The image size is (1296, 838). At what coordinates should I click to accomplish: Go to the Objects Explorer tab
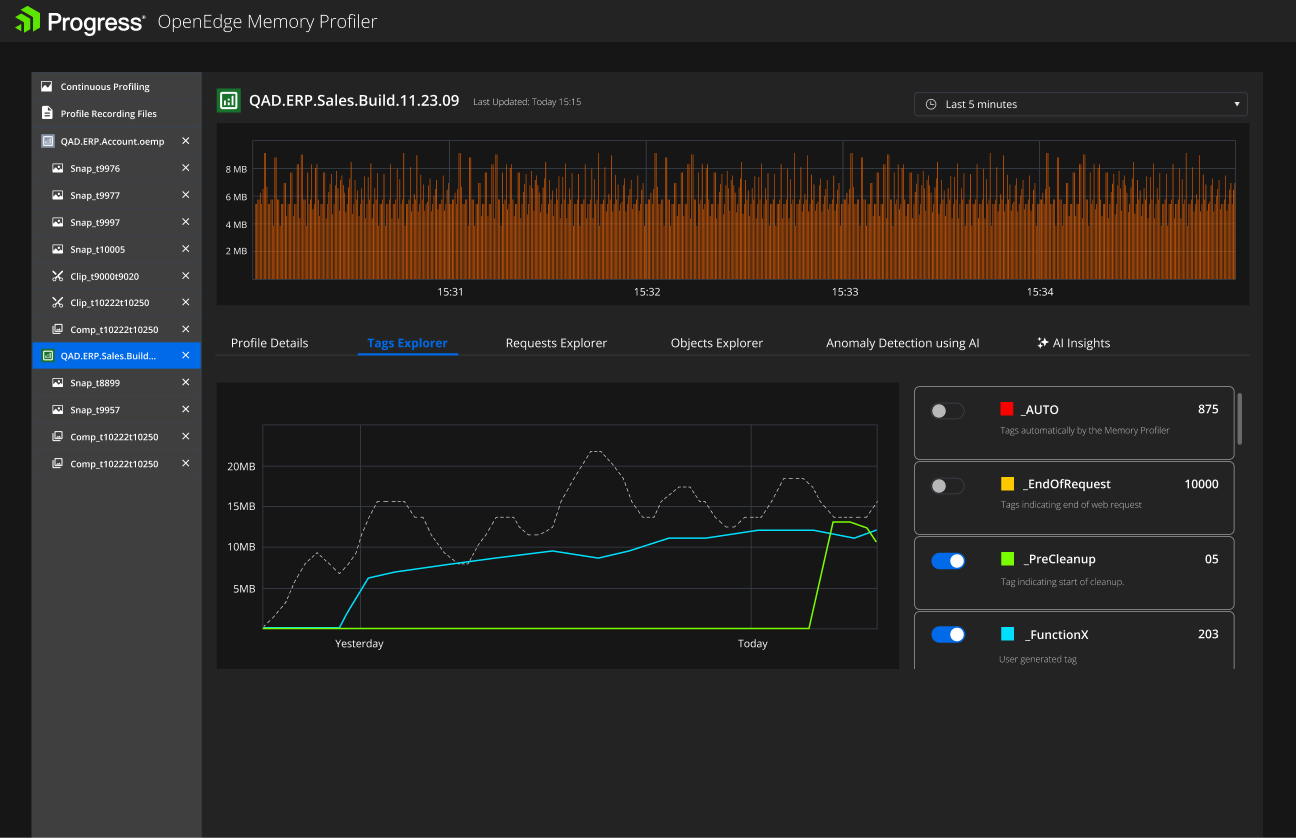click(x=717, y=343)
